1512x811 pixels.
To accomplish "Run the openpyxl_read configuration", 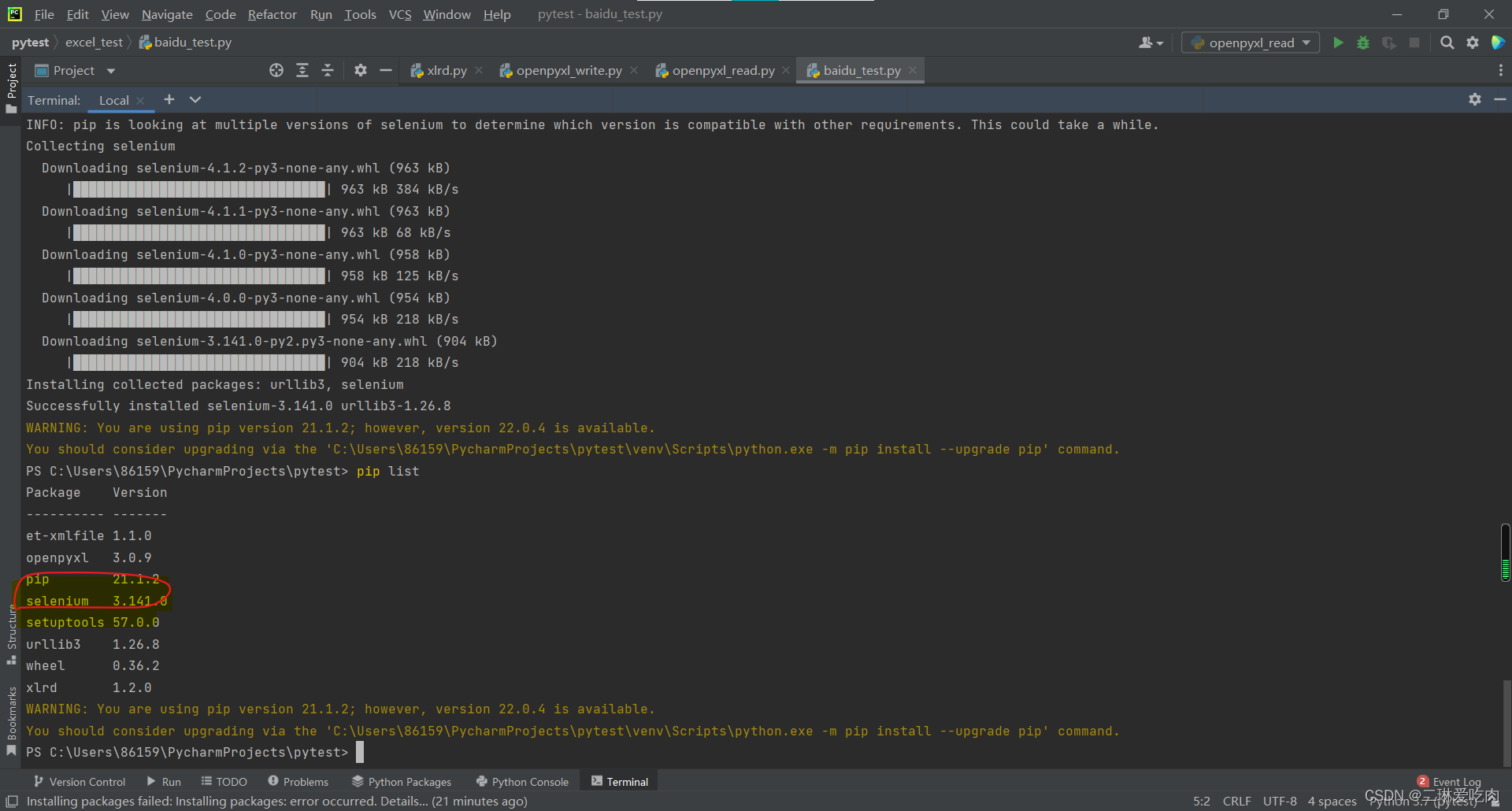I will pyautogui.click(x=1338, y=43).
